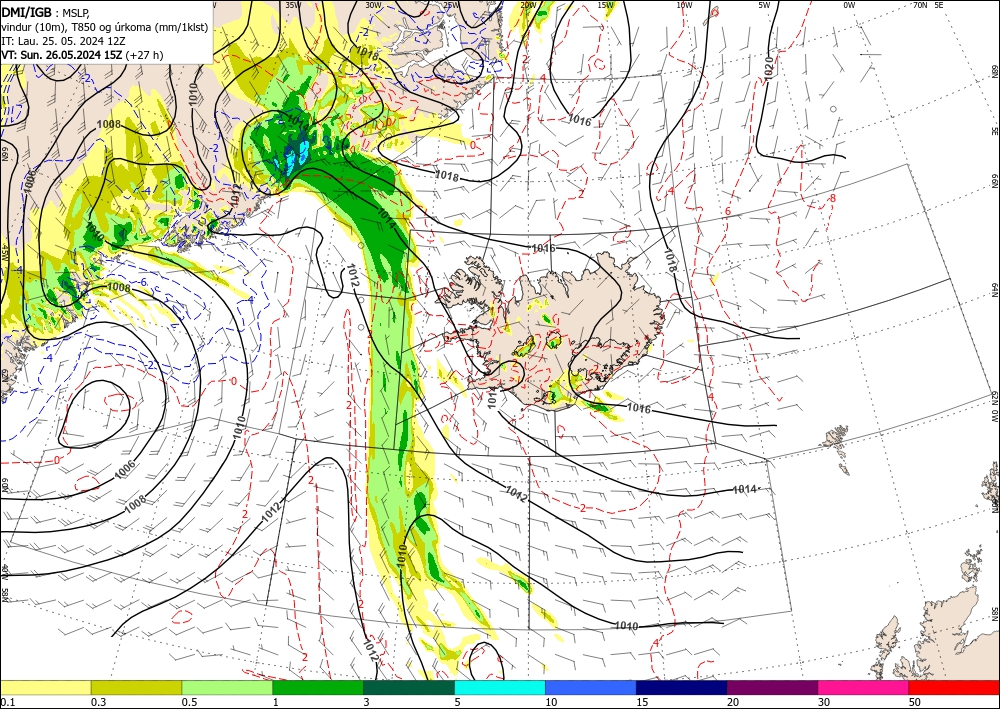Click the dark green 3–5 legend swatch
The height and width of the screenshot is (709, 1000).
point(409,687)
